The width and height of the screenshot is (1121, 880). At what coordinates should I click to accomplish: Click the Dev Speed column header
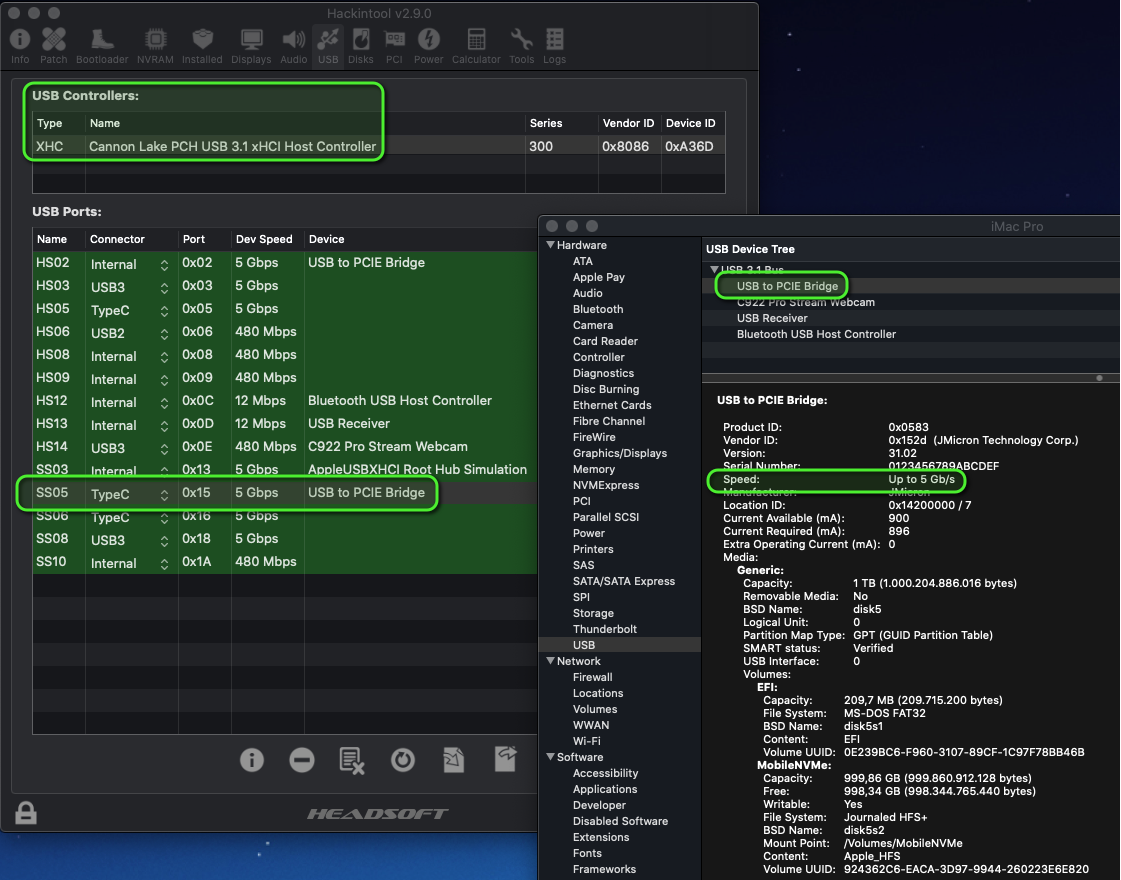[x=264, y=239]
